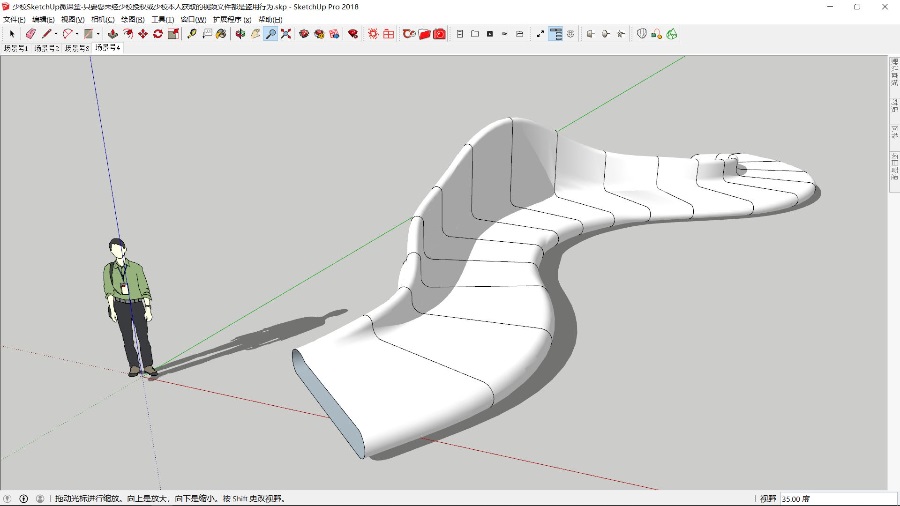900x506 pixels.
Task: Choose the Scale tool
Action: 173,34
